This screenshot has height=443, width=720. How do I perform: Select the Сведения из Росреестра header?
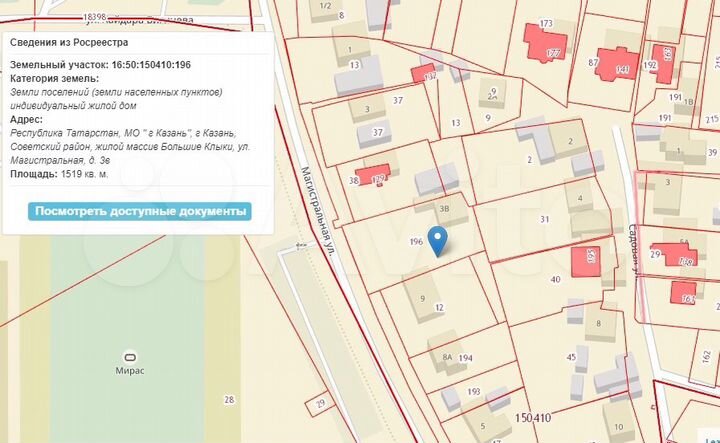69,43
